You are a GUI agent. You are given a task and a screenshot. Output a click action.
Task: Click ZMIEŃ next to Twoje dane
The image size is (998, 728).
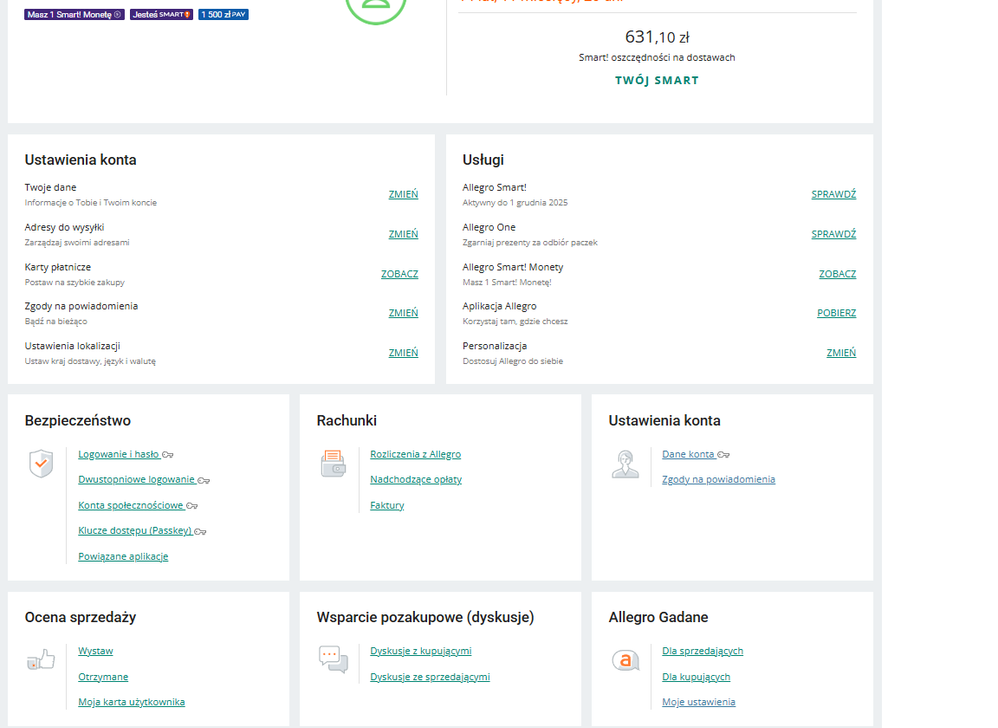click(x=403, y=194)
